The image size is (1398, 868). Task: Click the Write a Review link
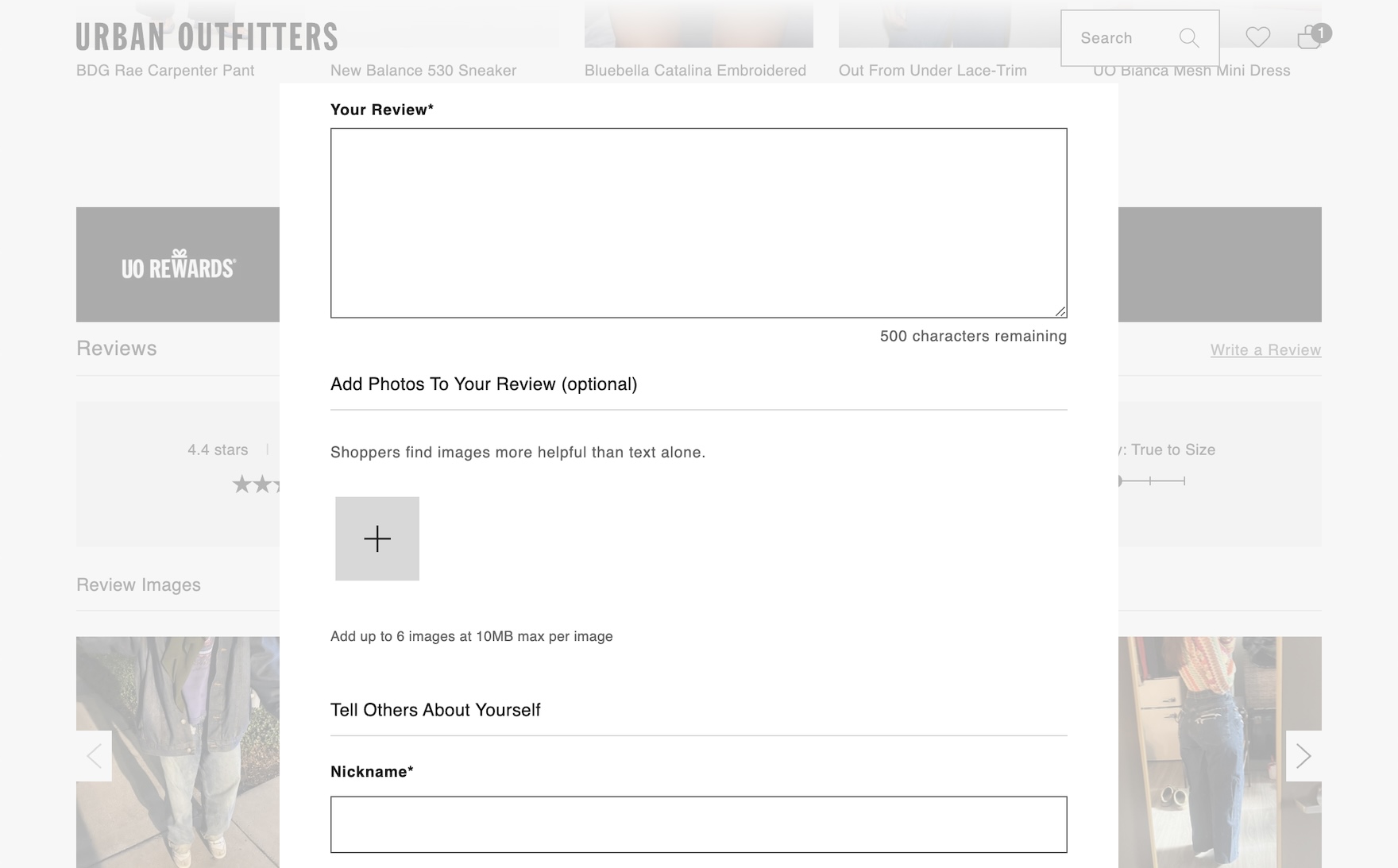point(1265,350)
